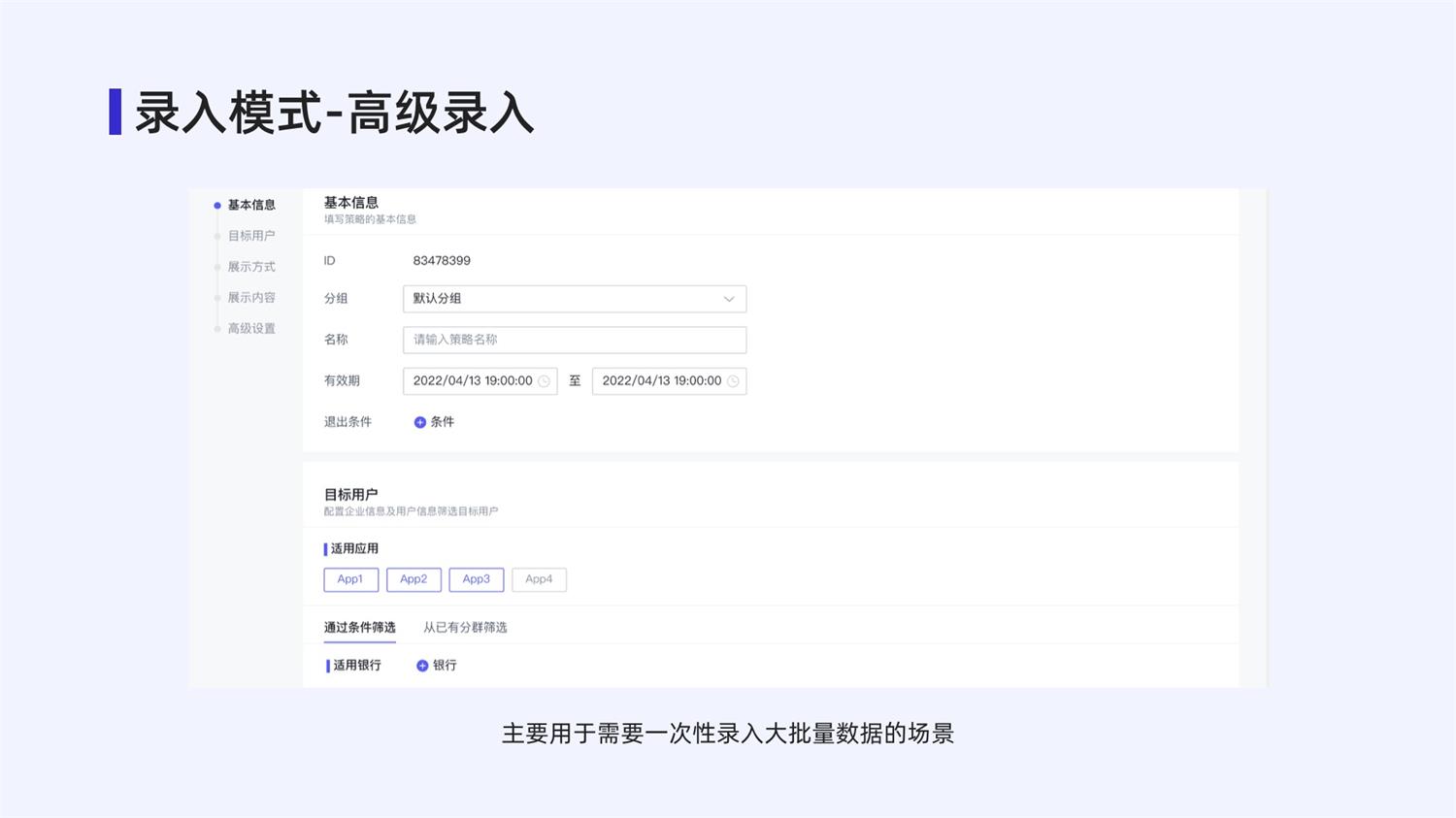Click the 目标用户 section heading

[350, 495]
